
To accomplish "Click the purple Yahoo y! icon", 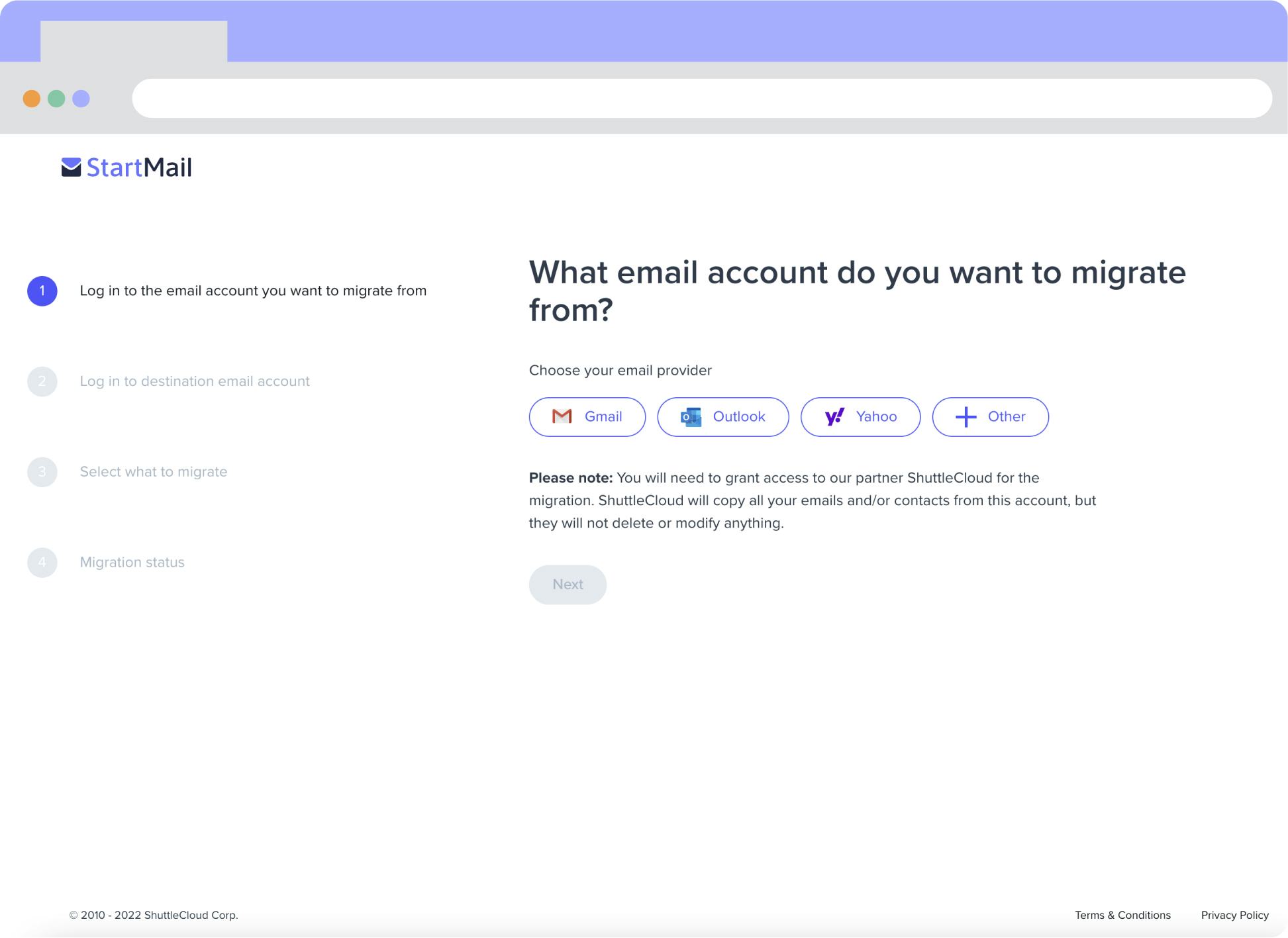I will (836, 416).
